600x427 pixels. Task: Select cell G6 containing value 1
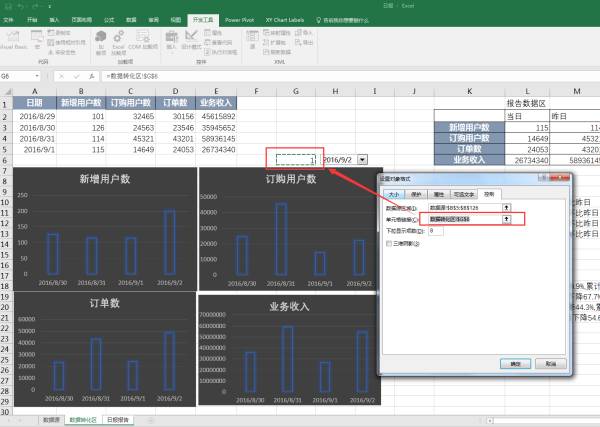point(296,160)
